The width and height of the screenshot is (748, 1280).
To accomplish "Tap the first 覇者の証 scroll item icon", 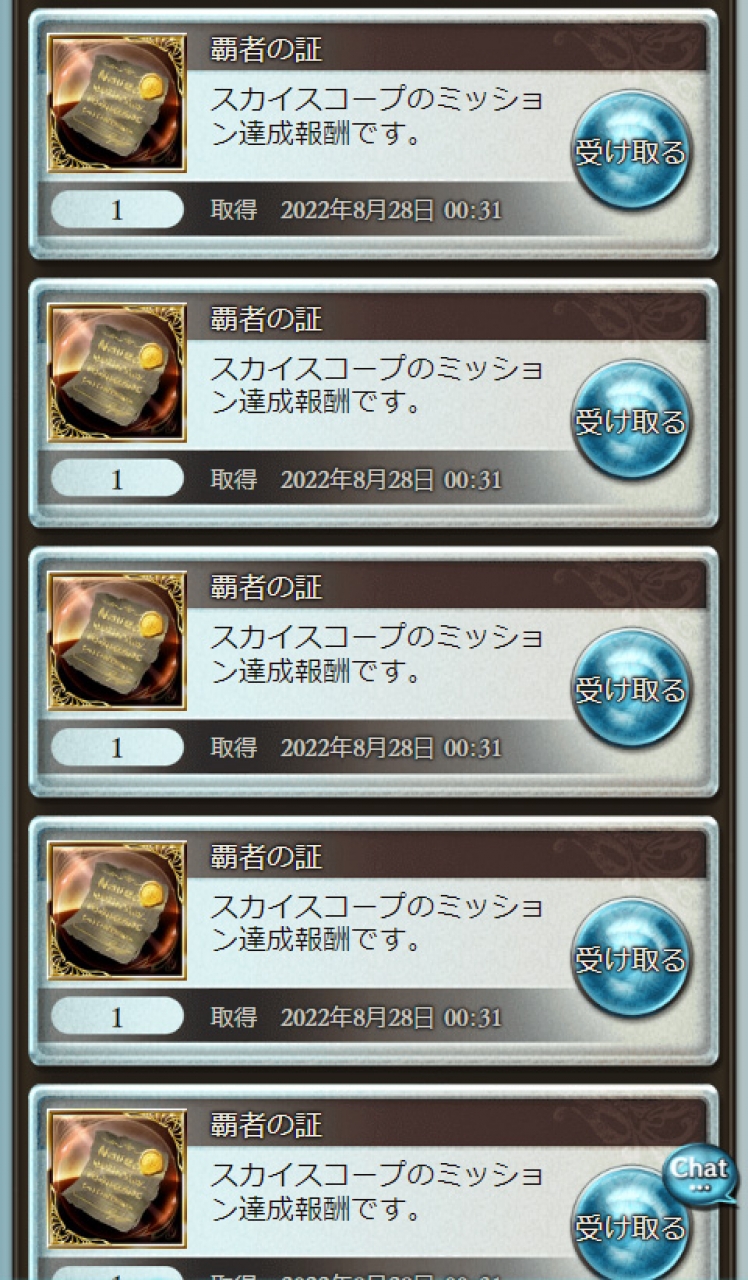I will tap(117, 103).
